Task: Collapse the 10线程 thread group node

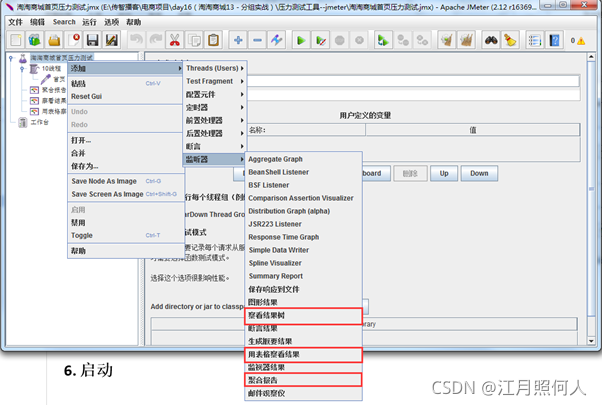Action: [22, 69]
